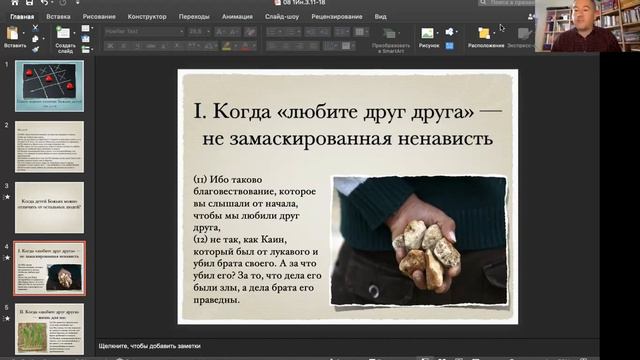This screenshot has width=640, height=360.
Task: Open the Undo history dropdown arrow
Action: (52, 3)
